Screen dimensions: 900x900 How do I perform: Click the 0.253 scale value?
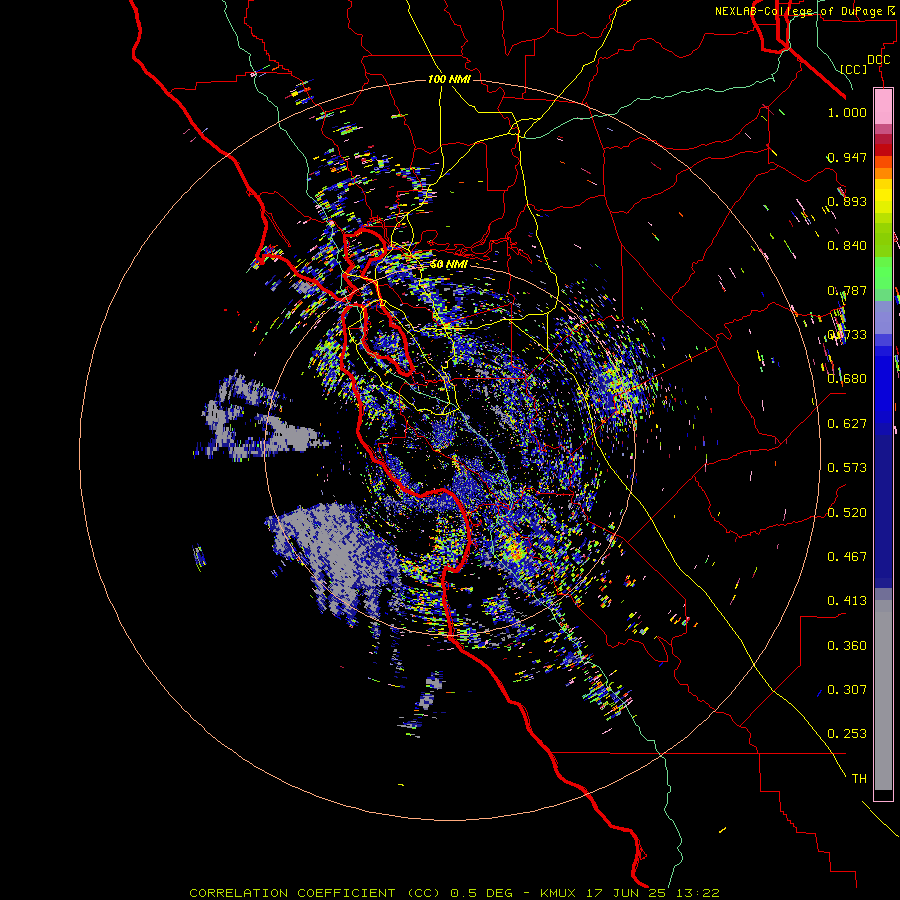(847, 734)
